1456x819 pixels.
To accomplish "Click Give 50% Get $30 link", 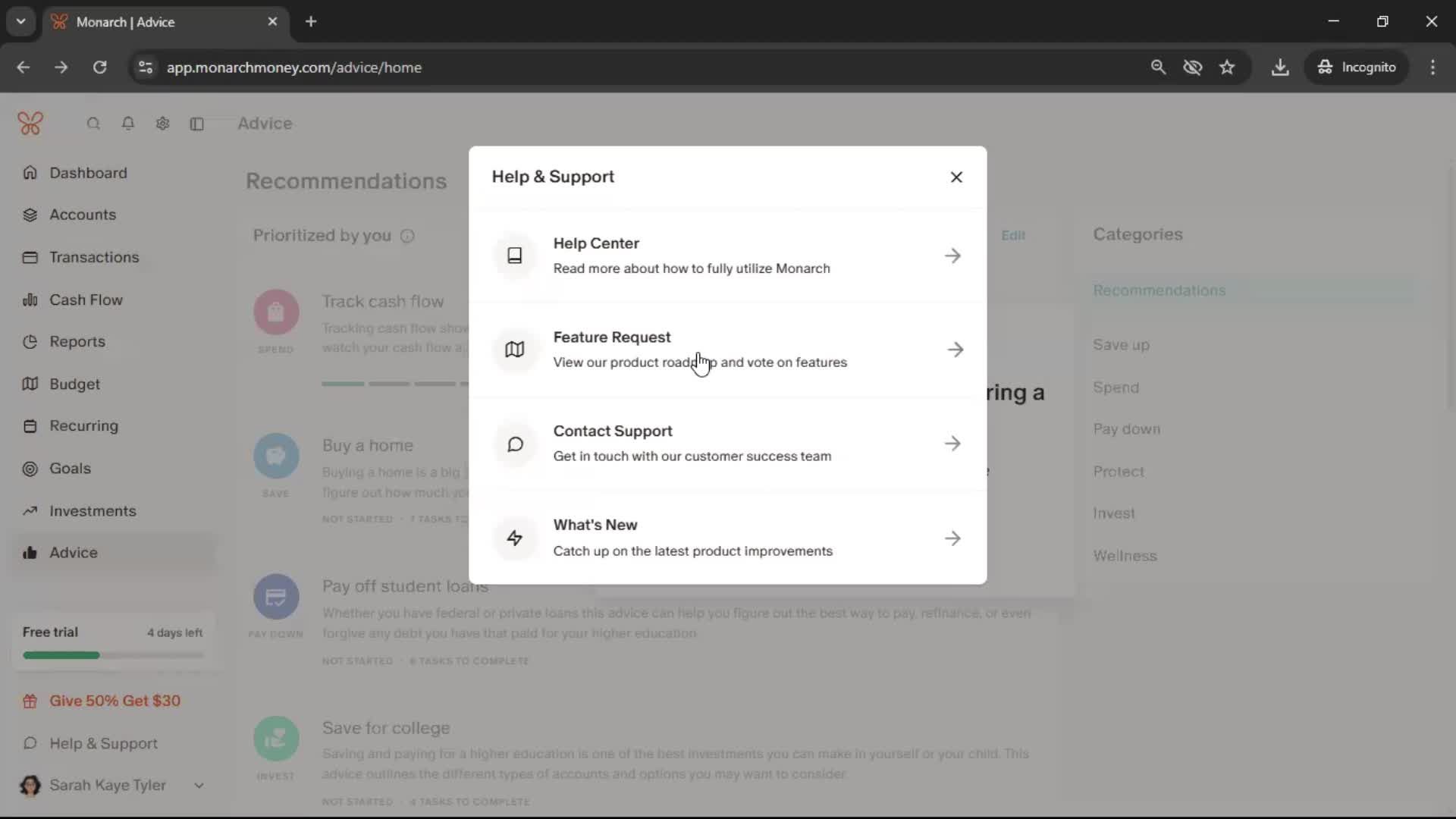I will click(115, 701).
